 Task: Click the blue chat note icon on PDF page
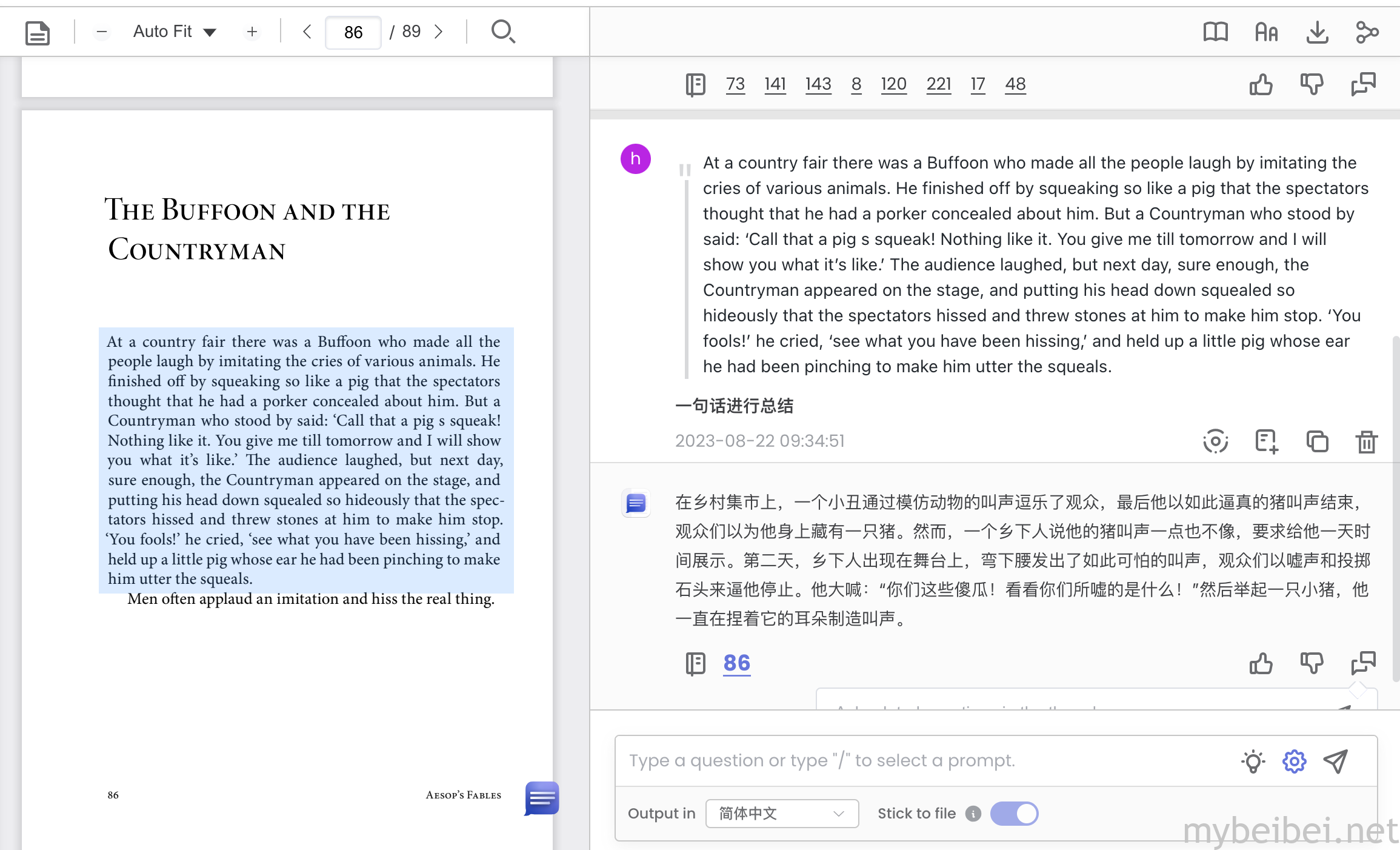point(542,798)
